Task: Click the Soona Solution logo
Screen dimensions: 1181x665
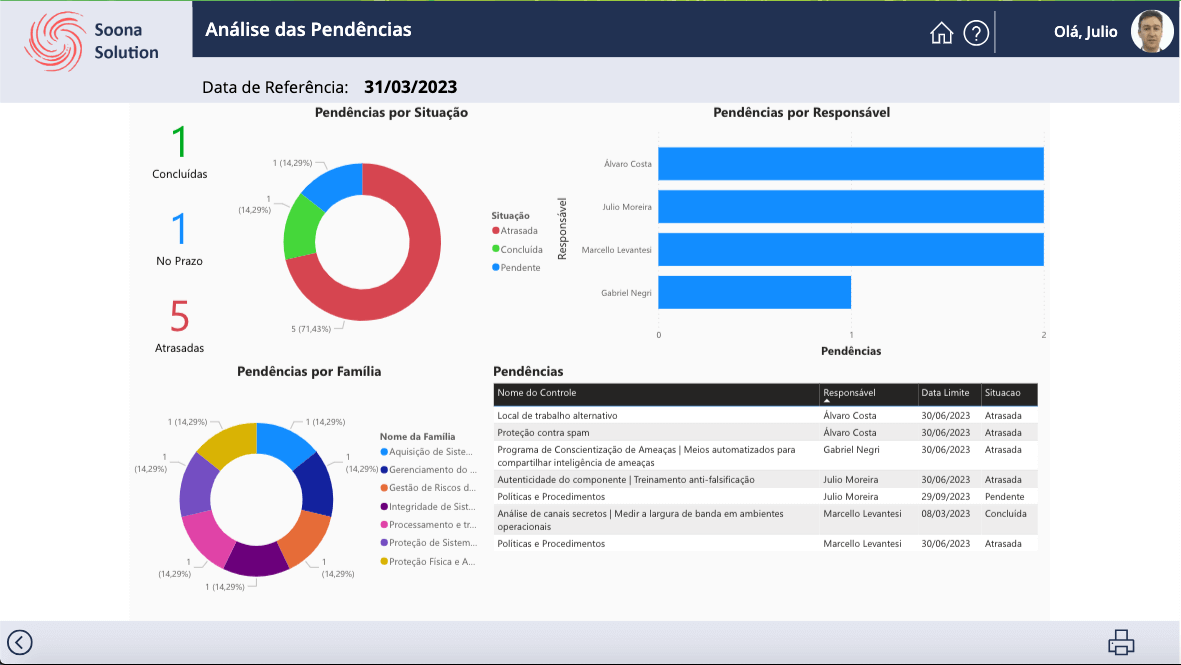Action: [94, 41]
